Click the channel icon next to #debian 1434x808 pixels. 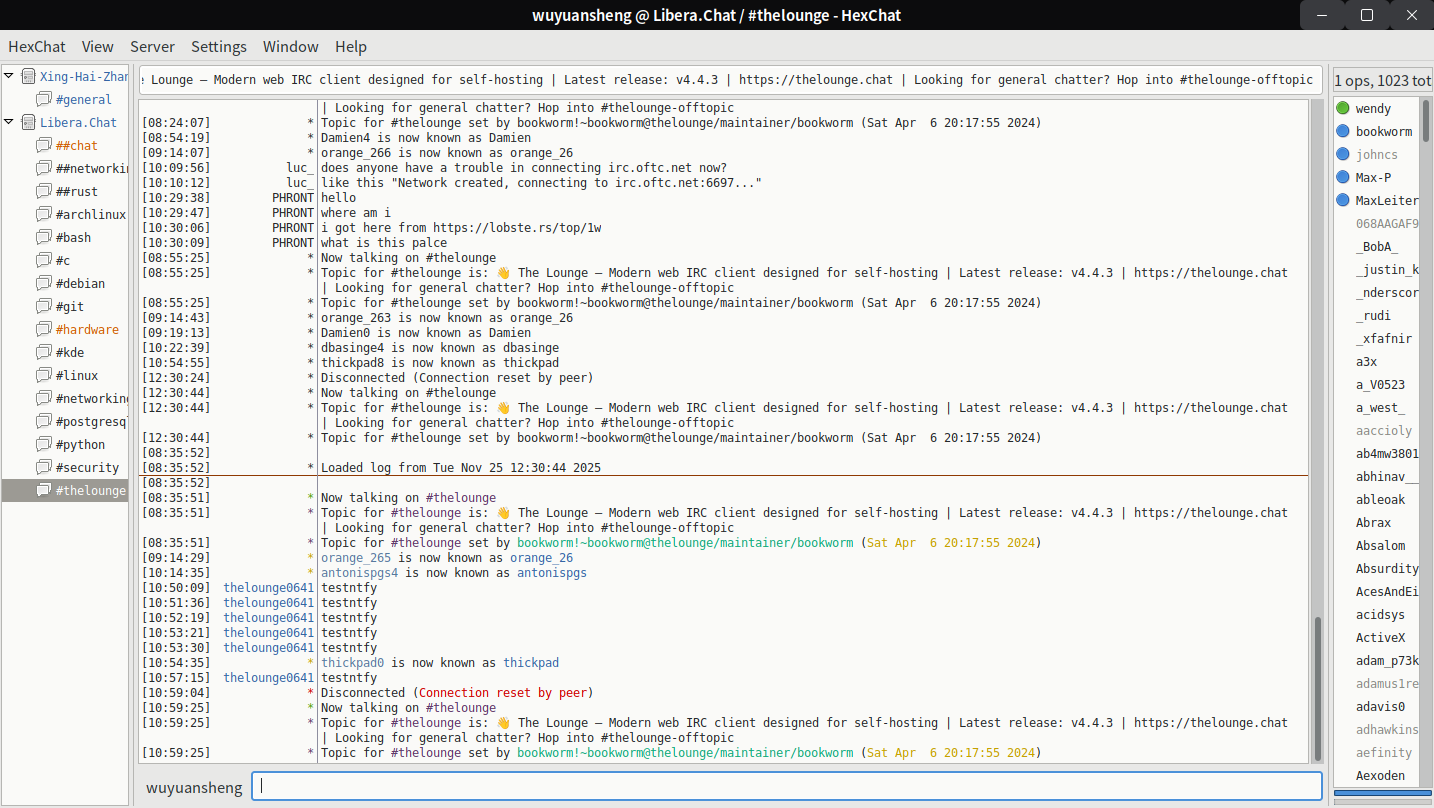44,283
